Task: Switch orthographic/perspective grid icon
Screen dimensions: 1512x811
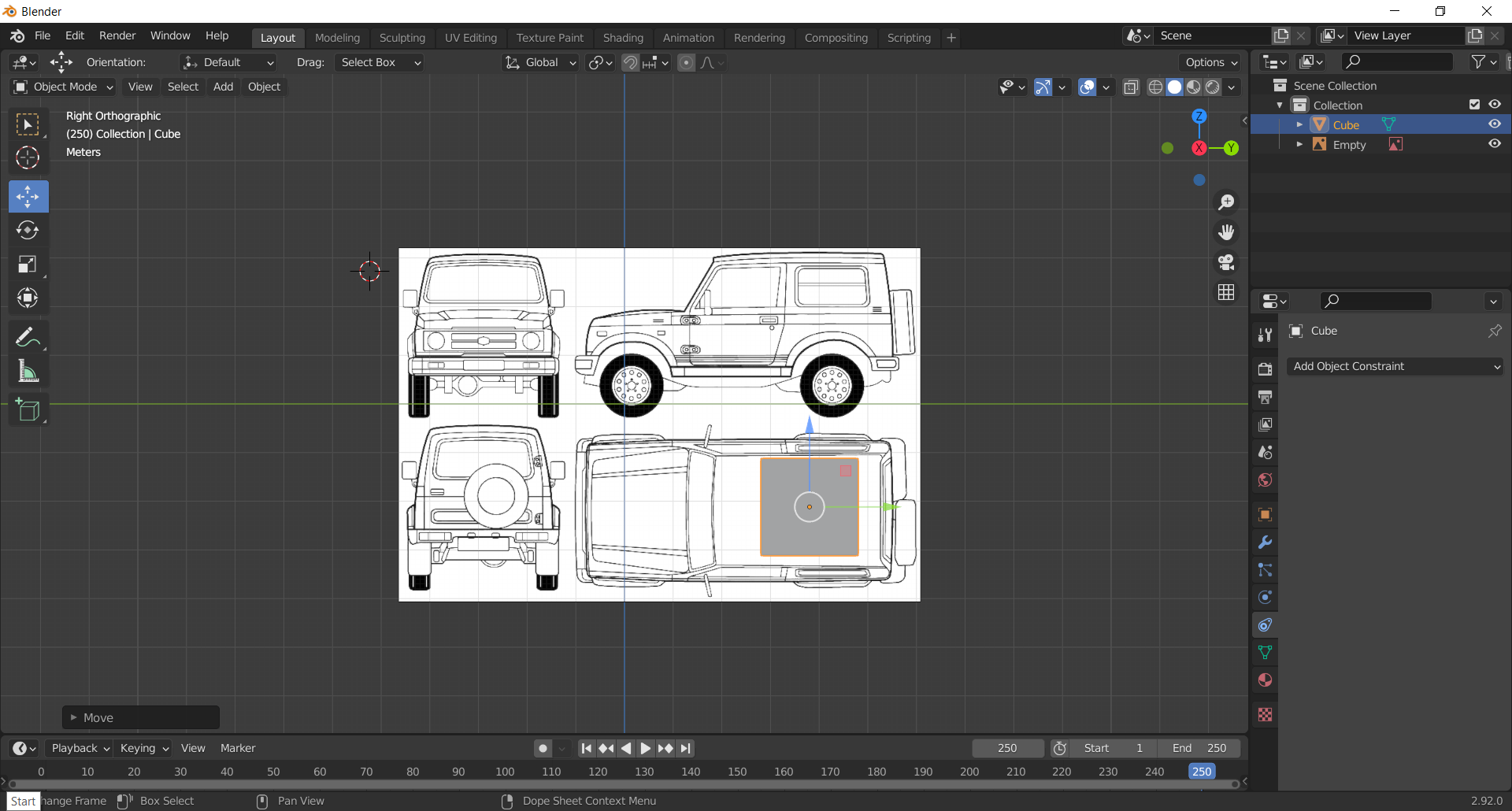Action: coord(1226,292)
